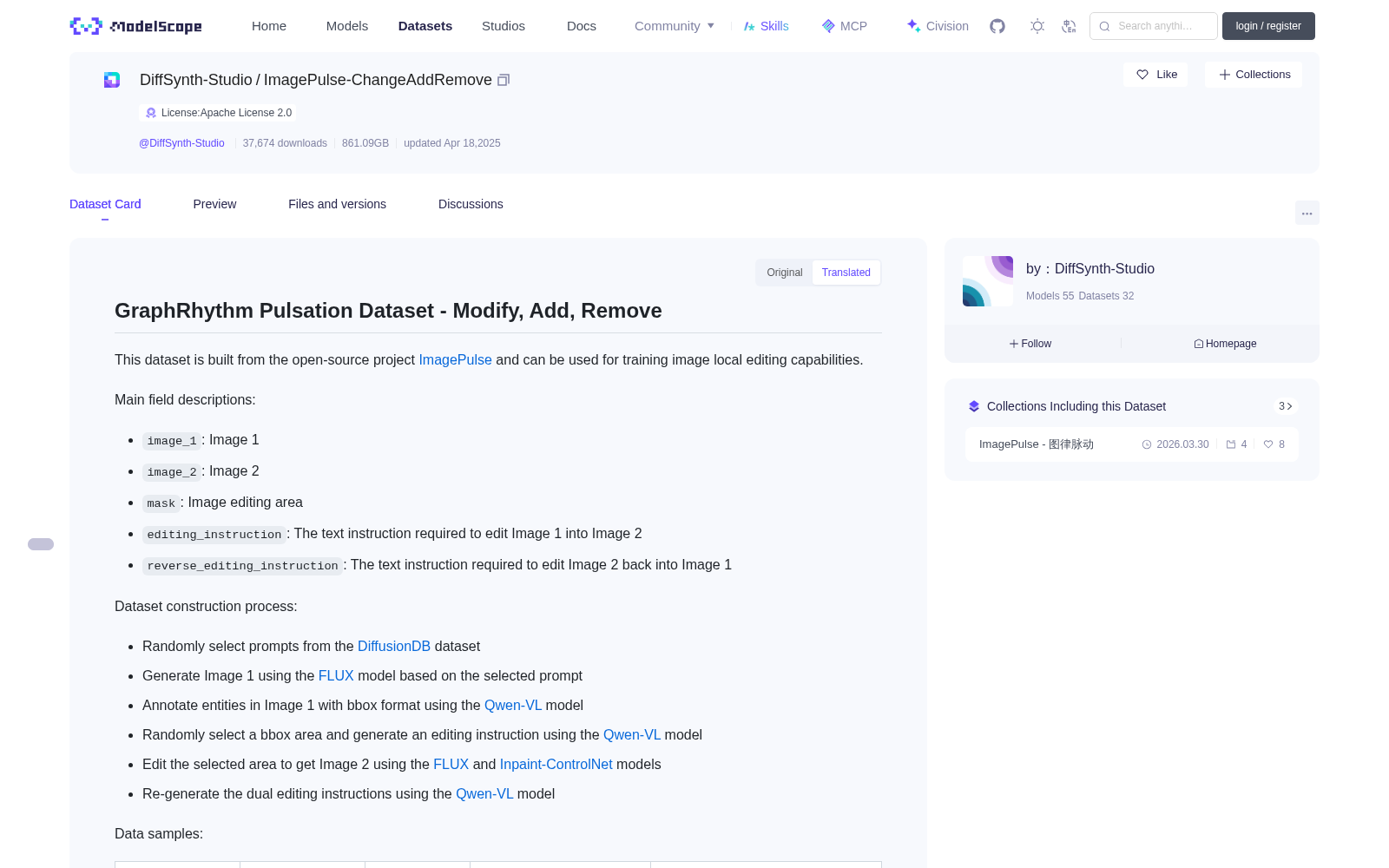Screen dimensions: 1389x868
Task: Open the Qwen-VL link in Annotate entities line
Action: (x=513, y=705)
